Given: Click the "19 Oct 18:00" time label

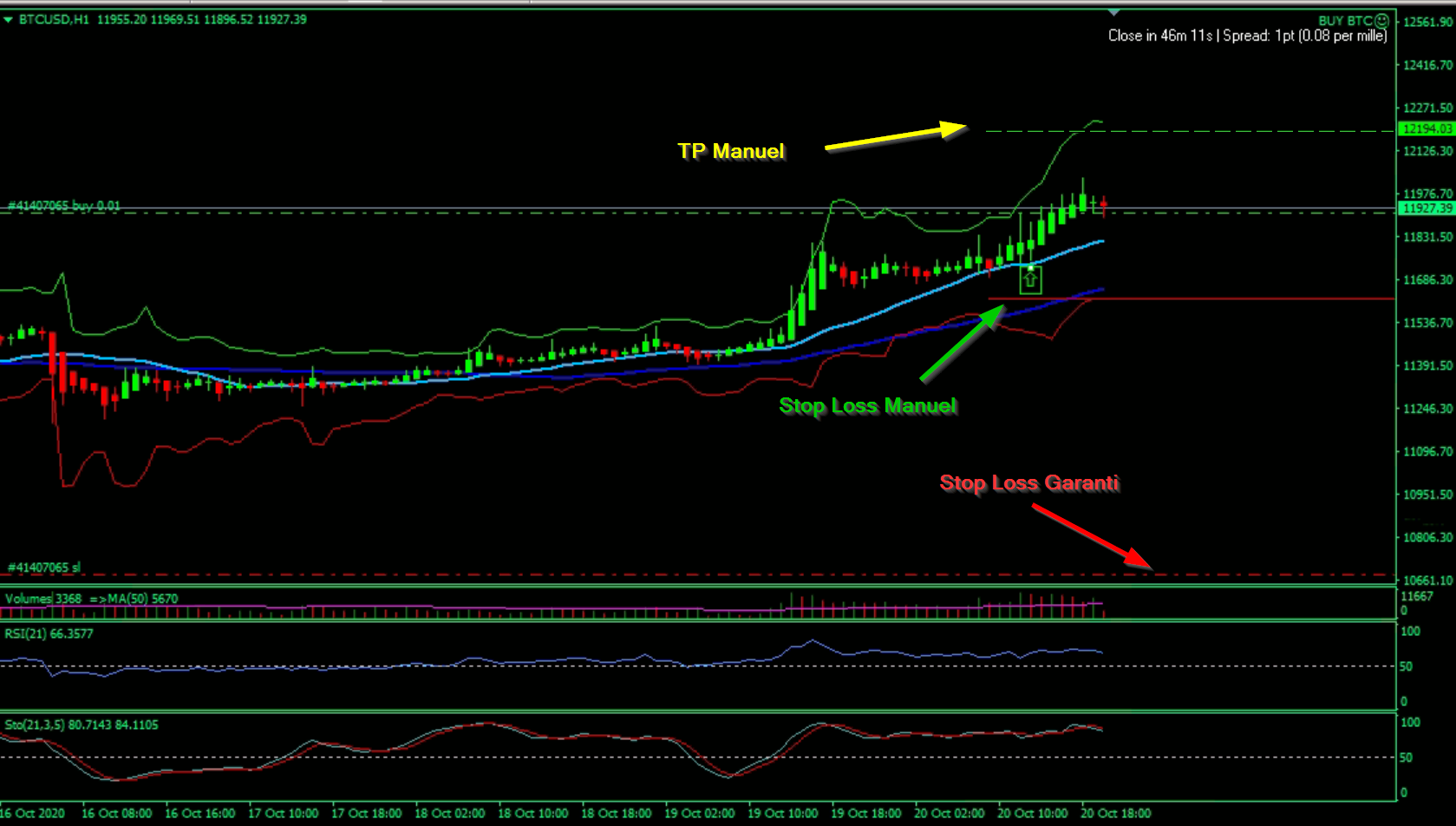Looking at the screenshot, I should click(x=865, y=814).
